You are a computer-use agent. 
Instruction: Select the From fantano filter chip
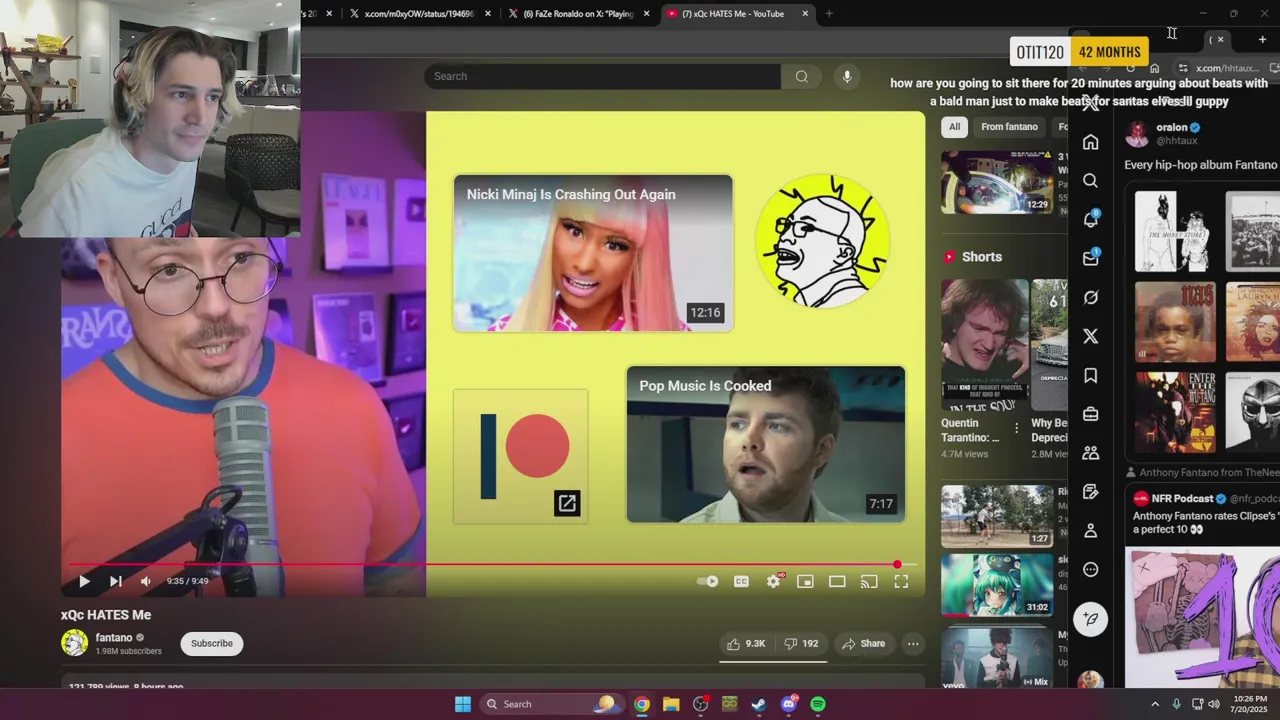(1009, 126)
